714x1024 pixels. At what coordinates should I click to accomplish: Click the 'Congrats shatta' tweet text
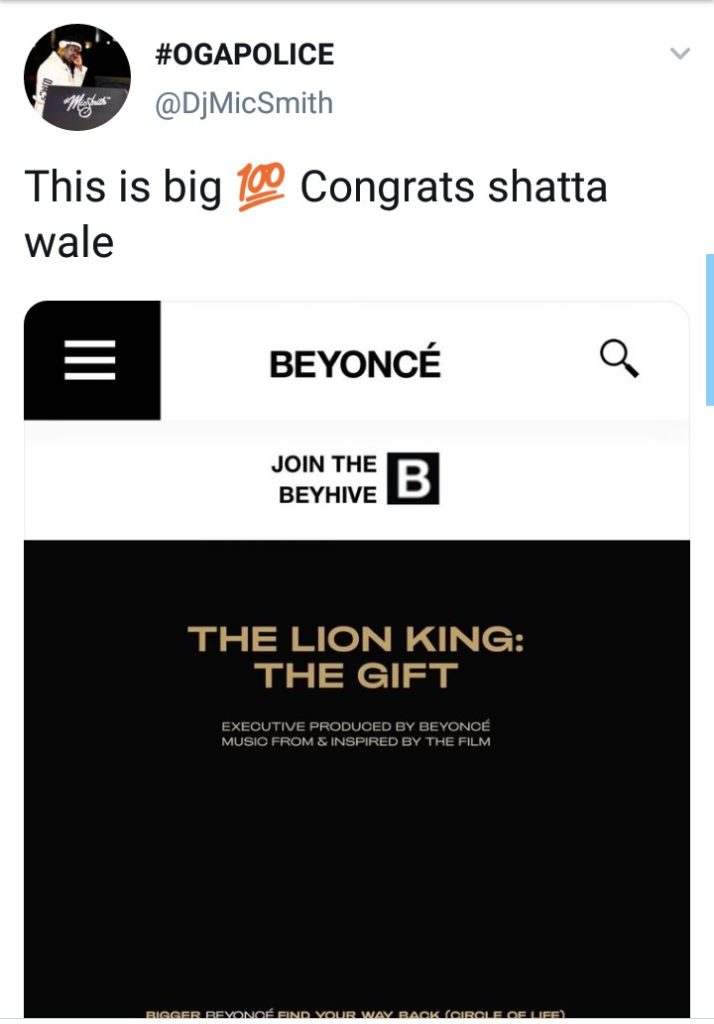[x=454, y=188]
